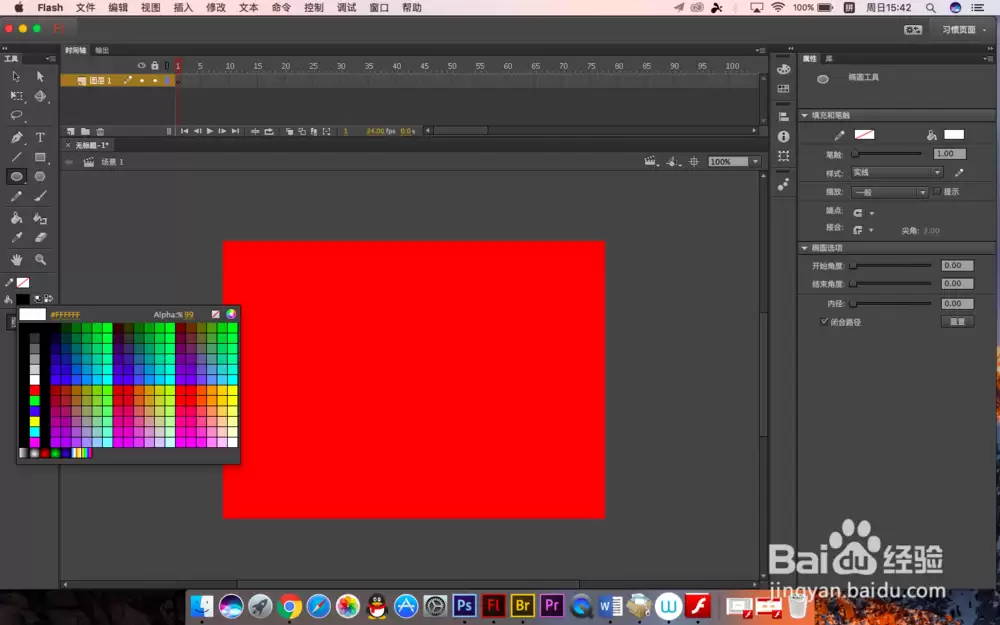Click the swap colors icon in tools
Screen dimensions: 1000x625
(x=48, y=298)
